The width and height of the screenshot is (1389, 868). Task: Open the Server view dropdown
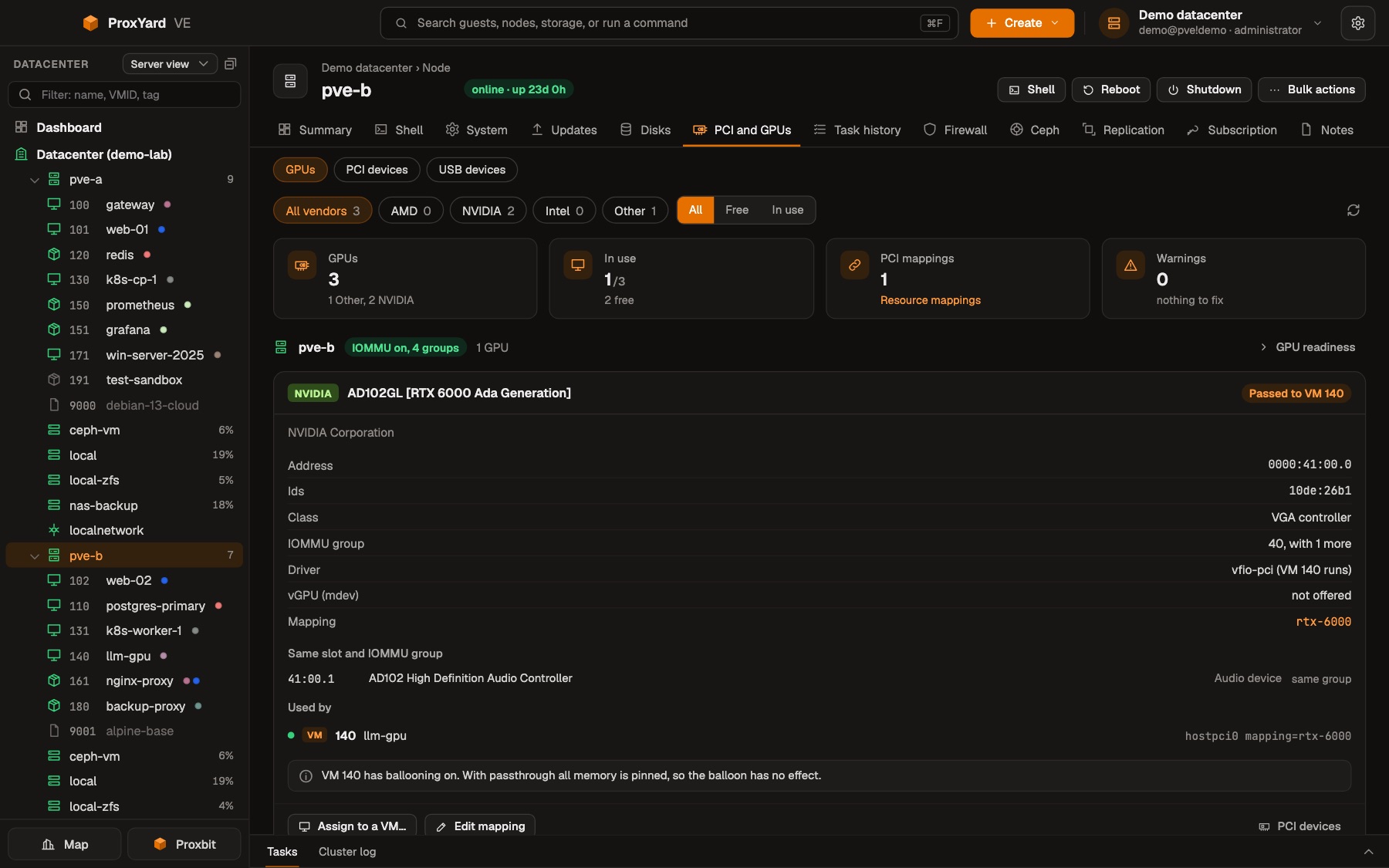(x=169, y=64)
